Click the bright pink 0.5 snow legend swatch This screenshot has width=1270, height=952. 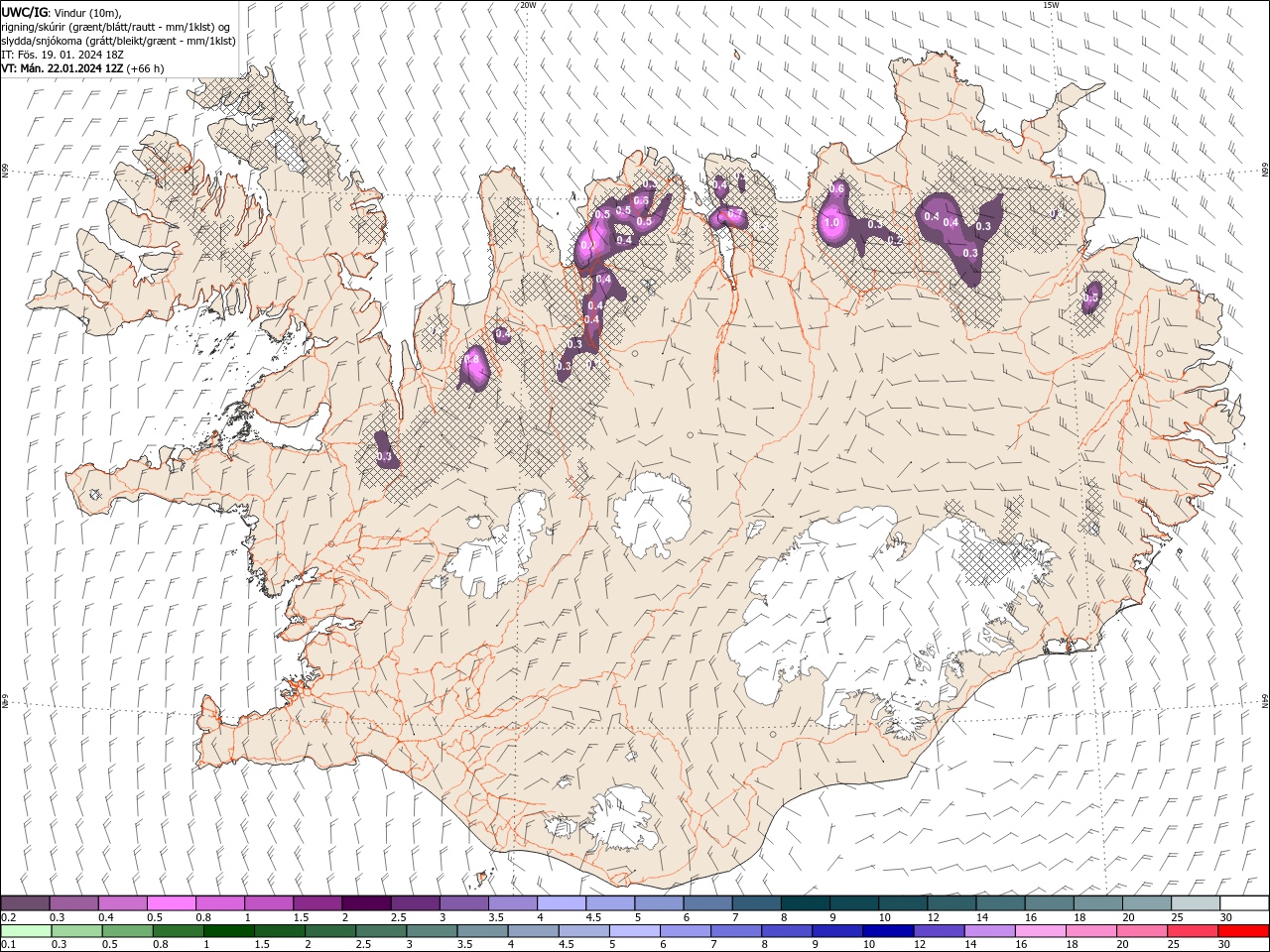pos(171,903)
